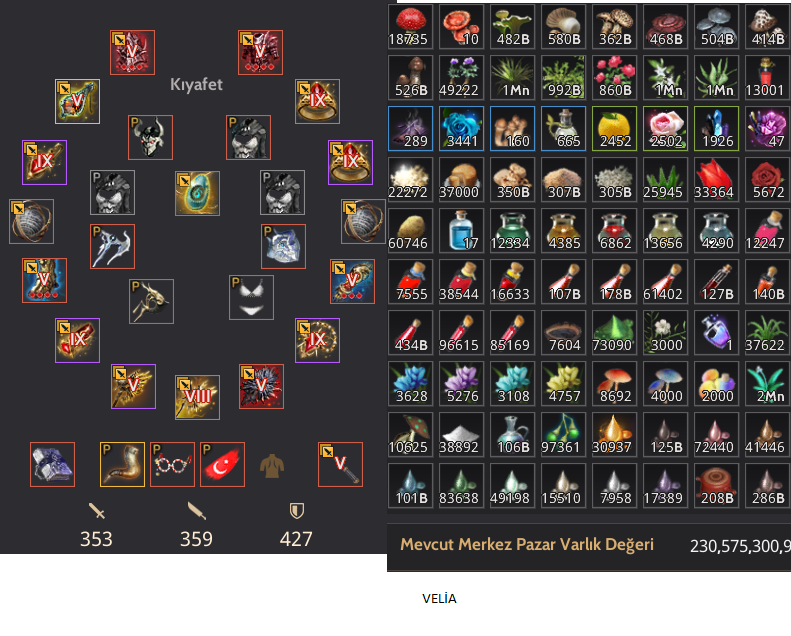Click the potato item with 60746
This screenshot has width=791, height=636.
pyautogui.click(x=411, y=230)
